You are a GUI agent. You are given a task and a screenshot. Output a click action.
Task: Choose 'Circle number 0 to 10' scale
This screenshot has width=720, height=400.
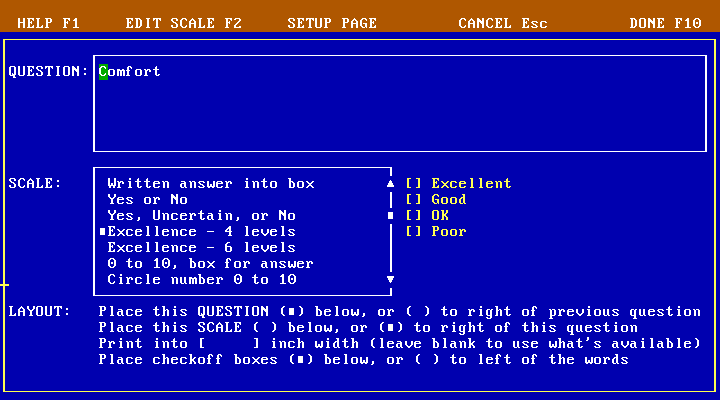[200, 280]
